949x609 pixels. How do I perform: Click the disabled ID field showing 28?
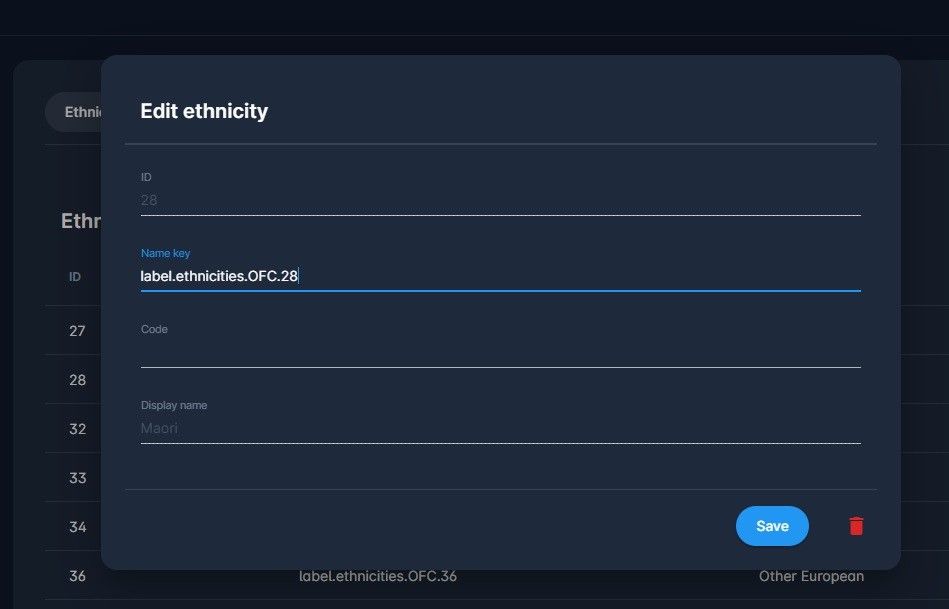pos(500,200)
